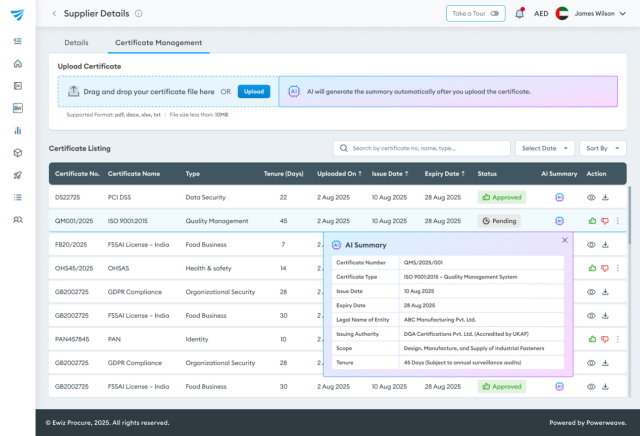Open the bar chart analytics icon

(x=18, y=131)
